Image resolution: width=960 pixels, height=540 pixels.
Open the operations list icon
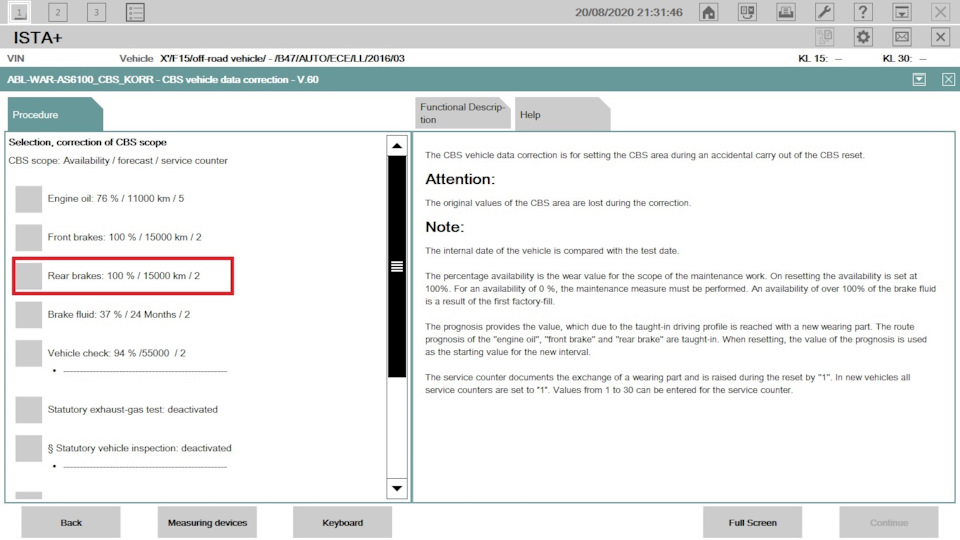(135, 12)
